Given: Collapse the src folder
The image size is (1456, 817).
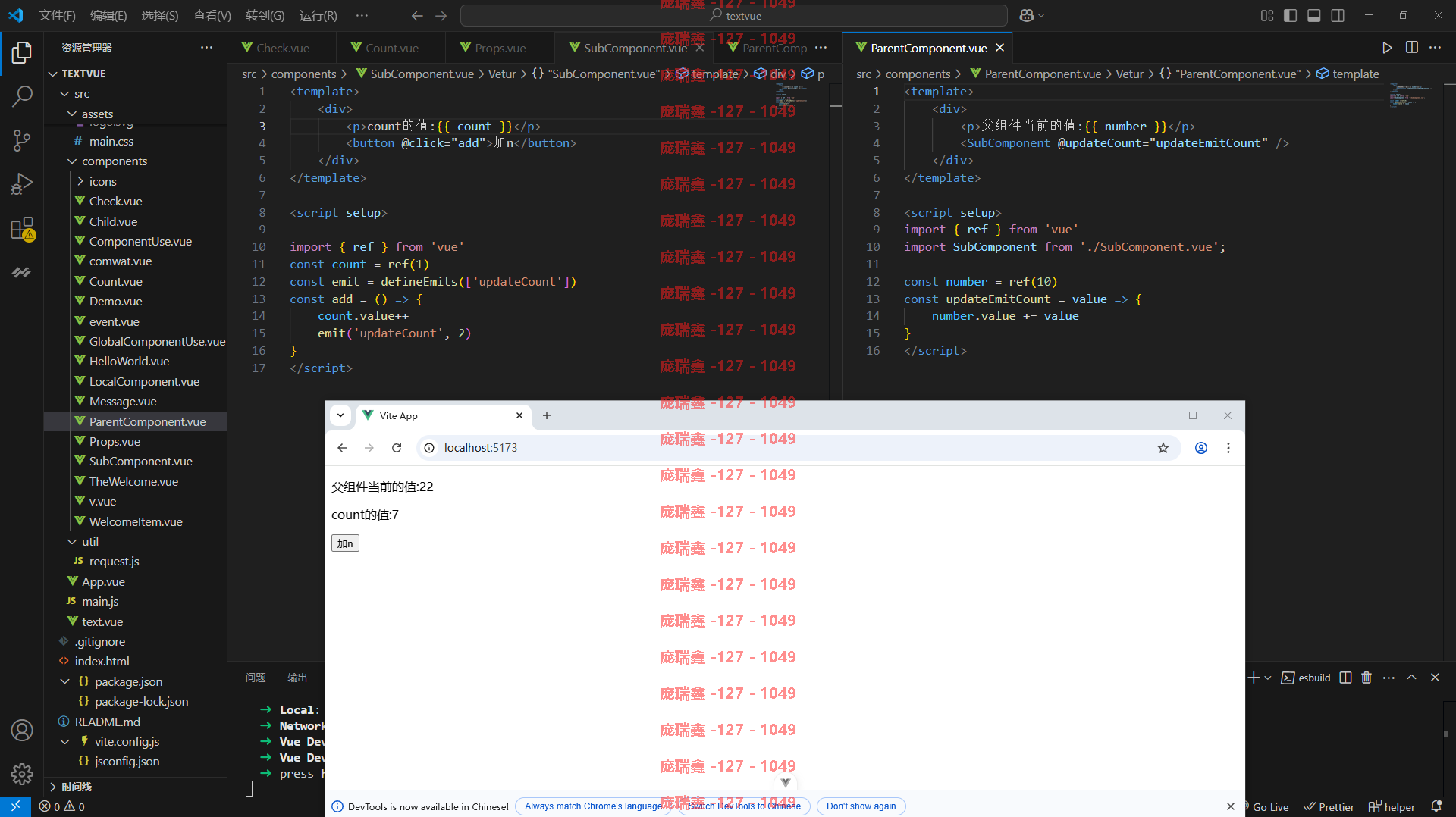Looking at the screenshot, I should 65,94.
